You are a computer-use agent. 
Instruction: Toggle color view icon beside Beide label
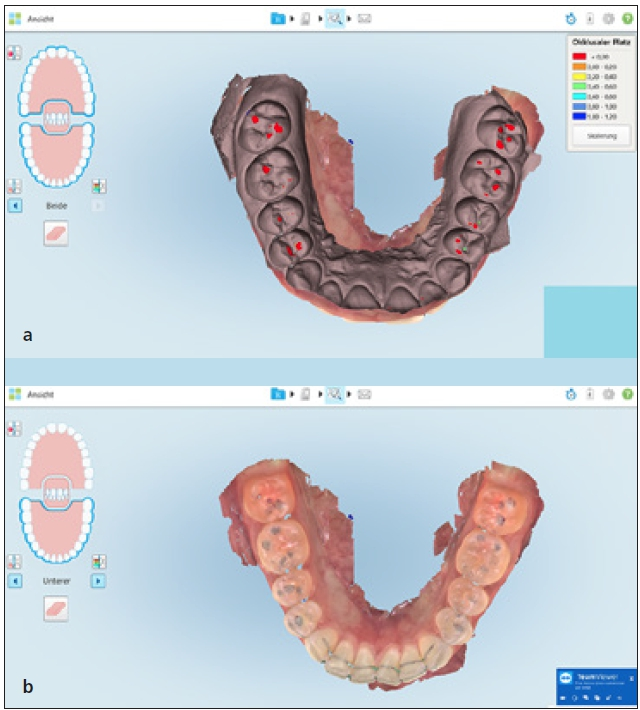[99, 186]
